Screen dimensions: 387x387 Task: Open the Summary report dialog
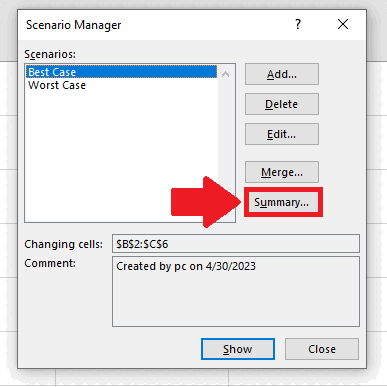(282, 202)
